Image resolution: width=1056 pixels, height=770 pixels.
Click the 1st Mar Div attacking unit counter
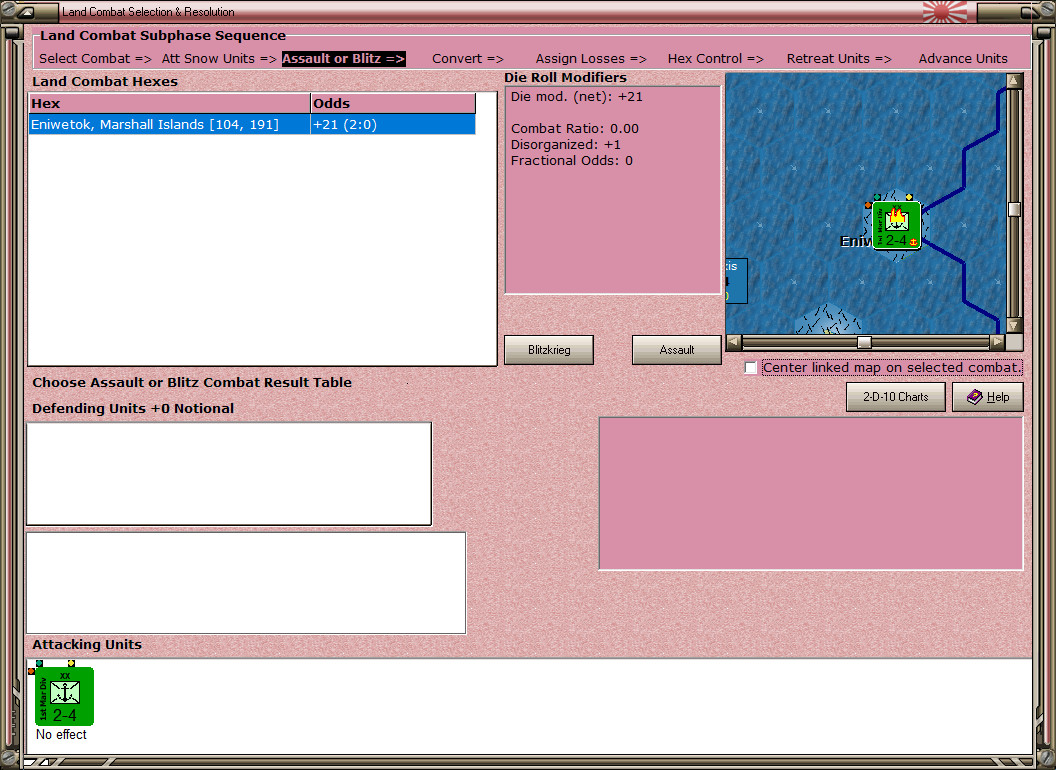tap(64, 696)
